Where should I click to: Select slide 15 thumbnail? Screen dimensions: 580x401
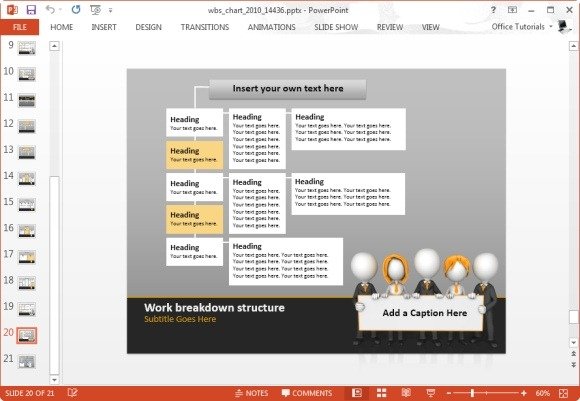(x=27, y=205)
